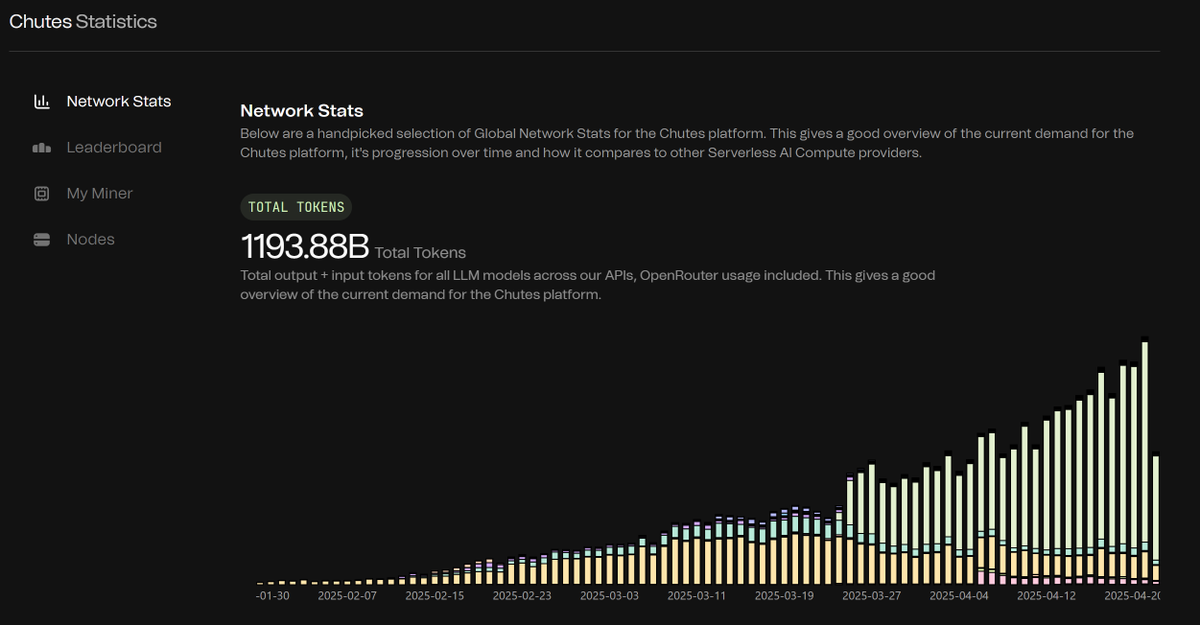1200x625 pixels.
Task: Click the 2025-04-04 axis date label
Action: click(959, 595)
